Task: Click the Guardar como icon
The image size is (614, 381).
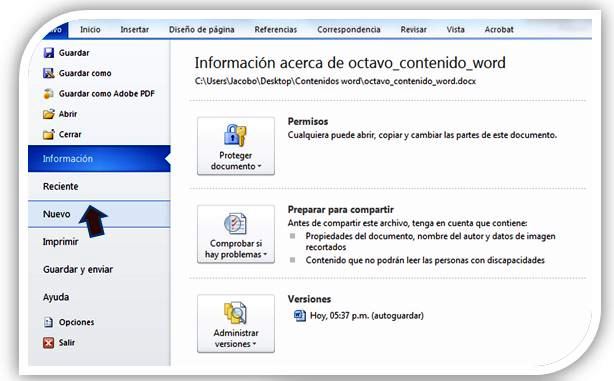Action: (x=49, y=73)
